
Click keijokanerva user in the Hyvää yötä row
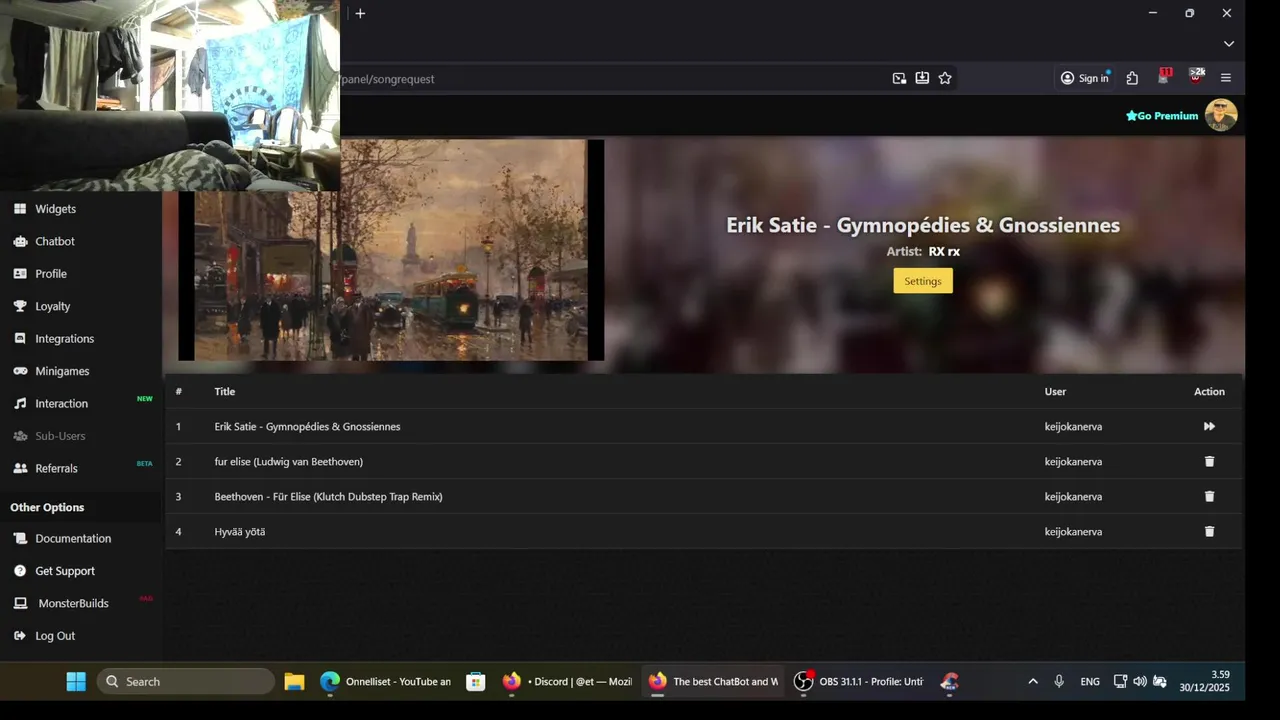pos(1073,532)
